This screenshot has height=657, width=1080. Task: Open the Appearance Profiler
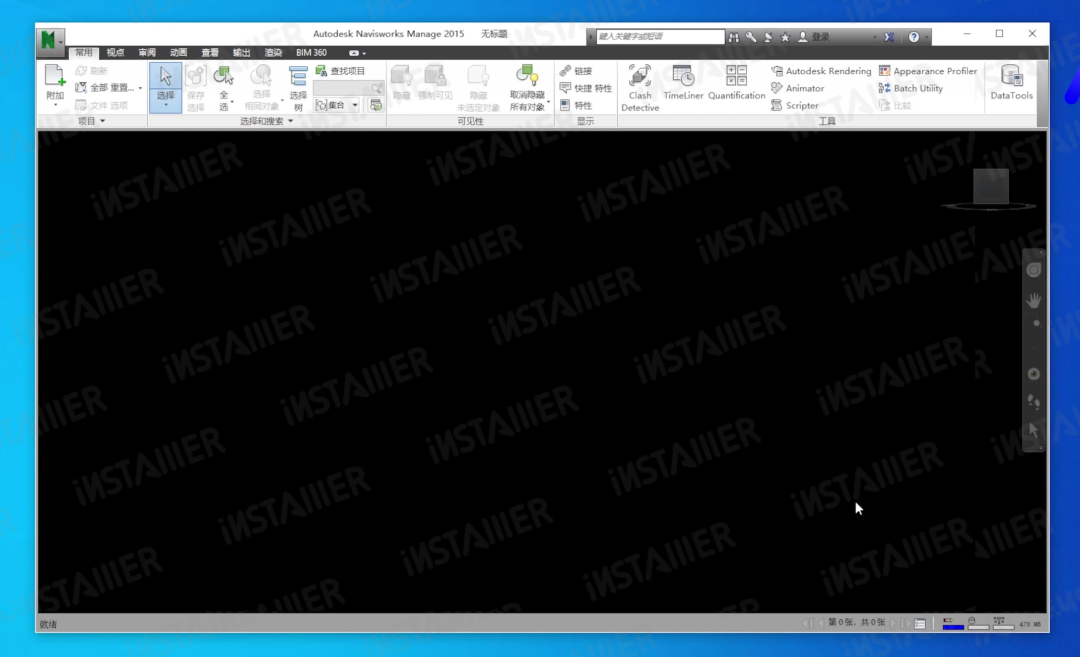[928, 71]
